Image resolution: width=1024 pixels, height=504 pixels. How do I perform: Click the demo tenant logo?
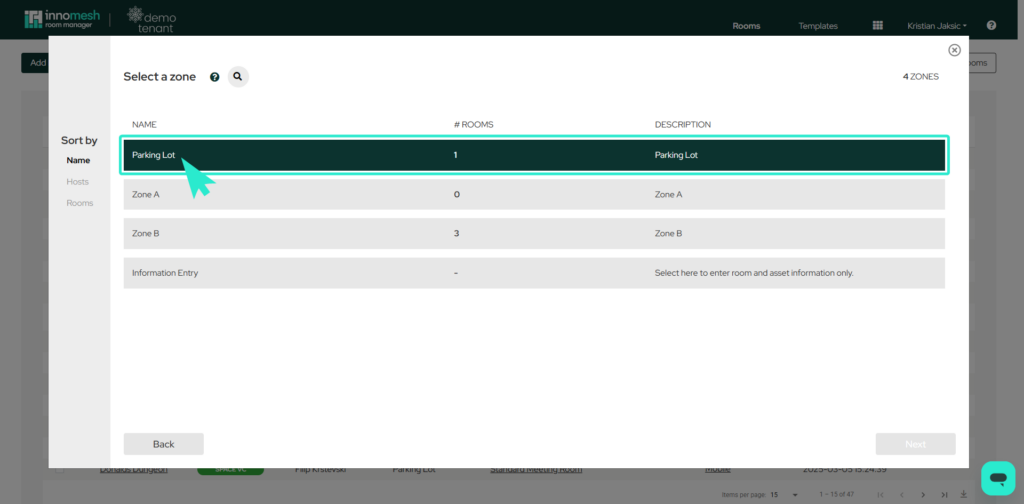(x=150, y=19)
